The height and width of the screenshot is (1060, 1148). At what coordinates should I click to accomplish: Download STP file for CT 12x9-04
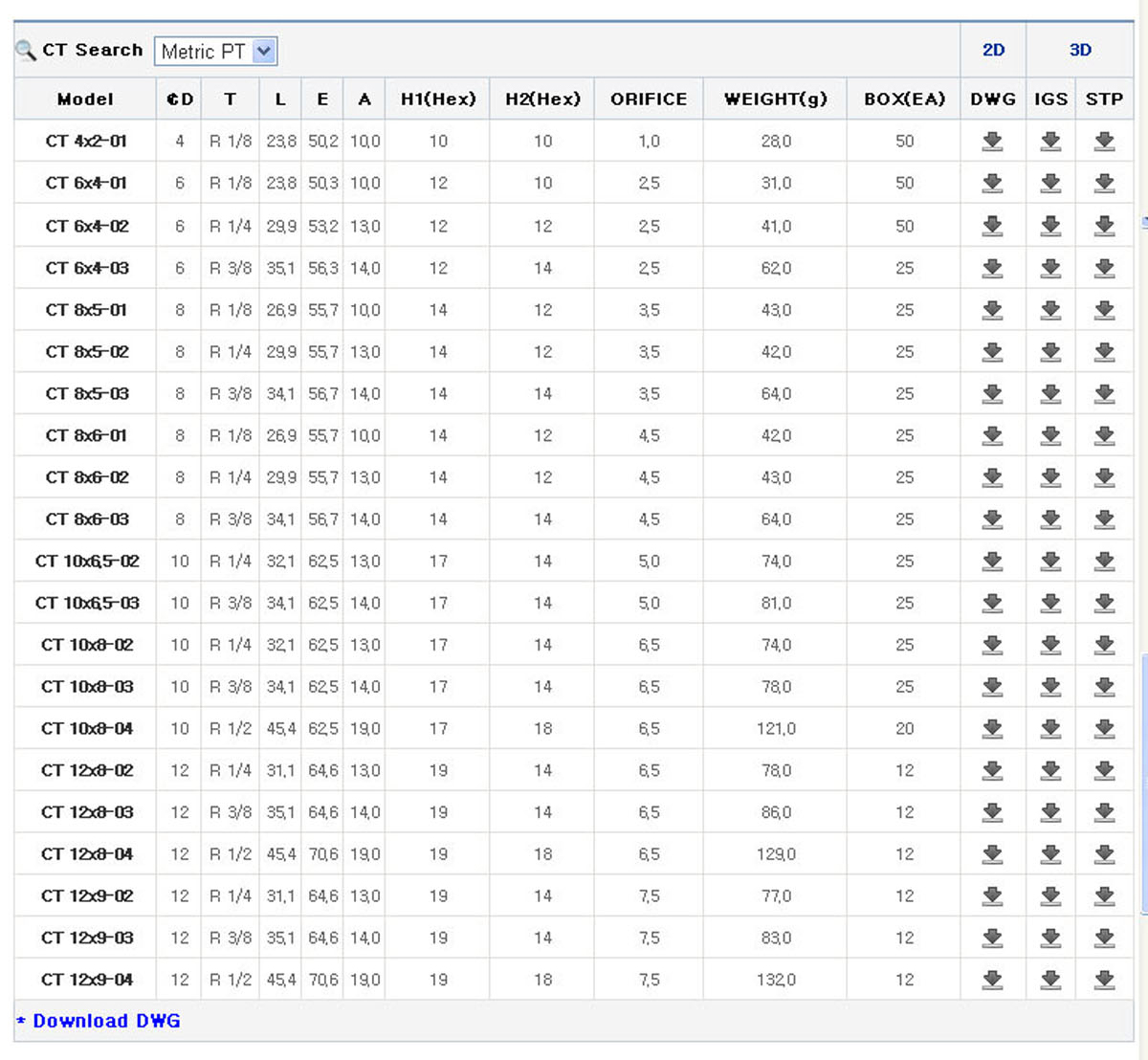pos(1104,980)
